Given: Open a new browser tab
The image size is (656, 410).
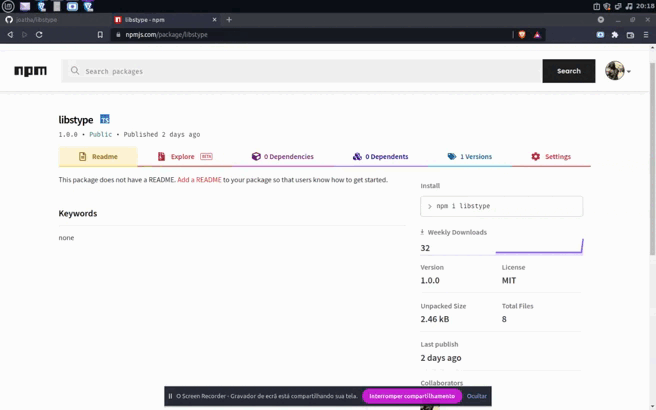Looking at the screenshot, I should 229,20.
